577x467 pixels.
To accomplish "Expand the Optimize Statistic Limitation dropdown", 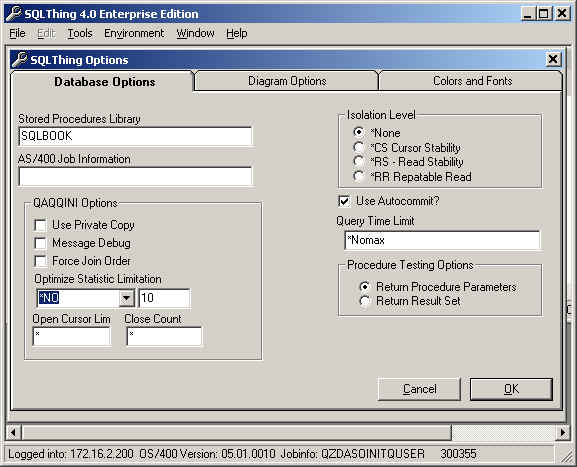I will 126,298.
